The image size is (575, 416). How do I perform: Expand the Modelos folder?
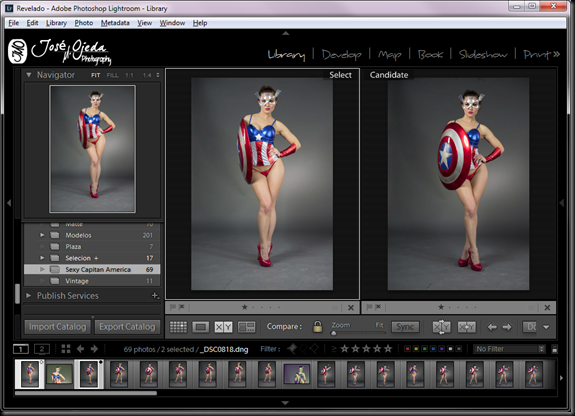click(42, 235)
